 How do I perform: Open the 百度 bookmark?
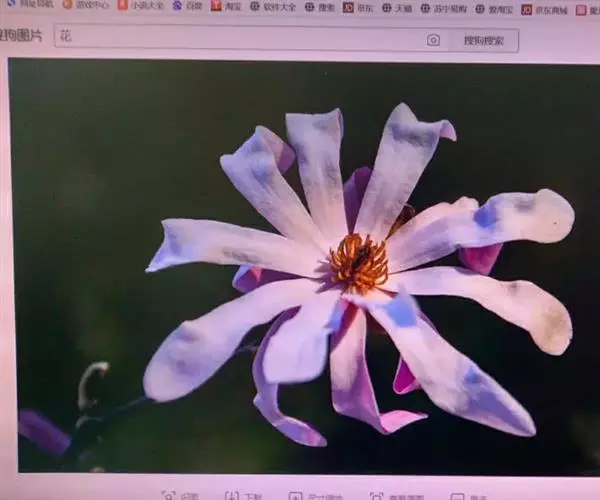187,6
